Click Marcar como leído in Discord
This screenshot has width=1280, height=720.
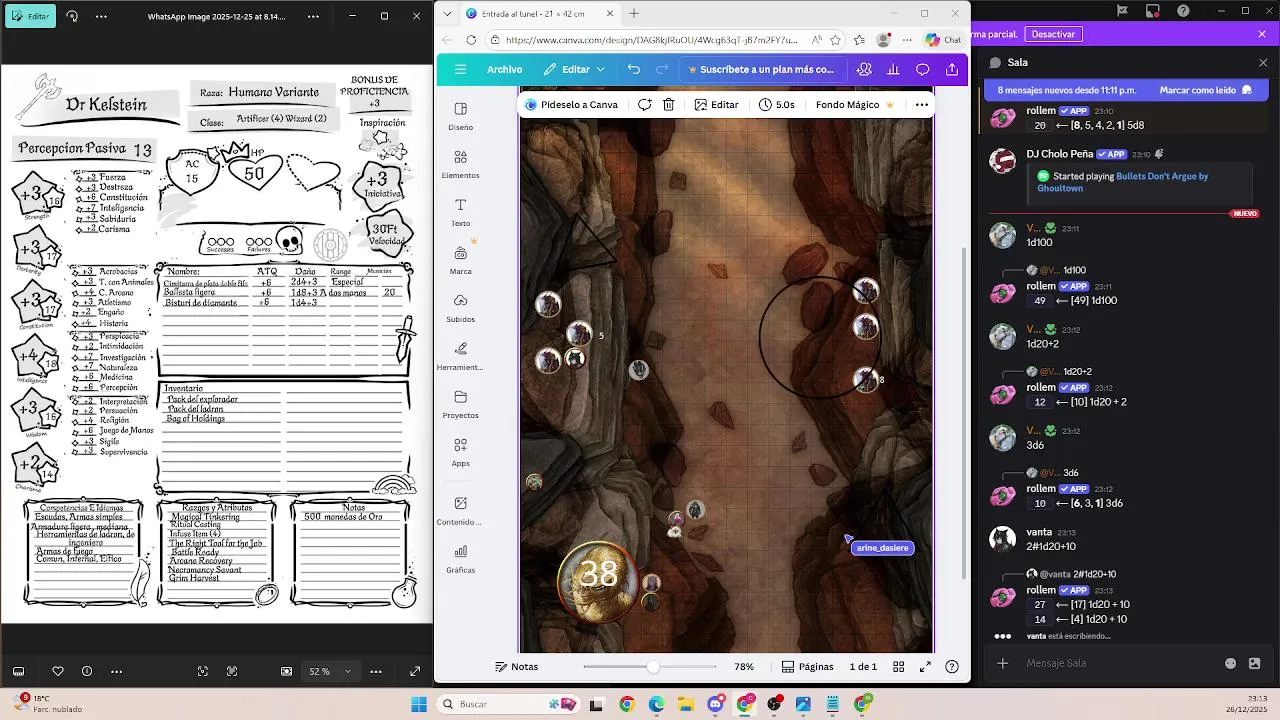pos(1205,90)
